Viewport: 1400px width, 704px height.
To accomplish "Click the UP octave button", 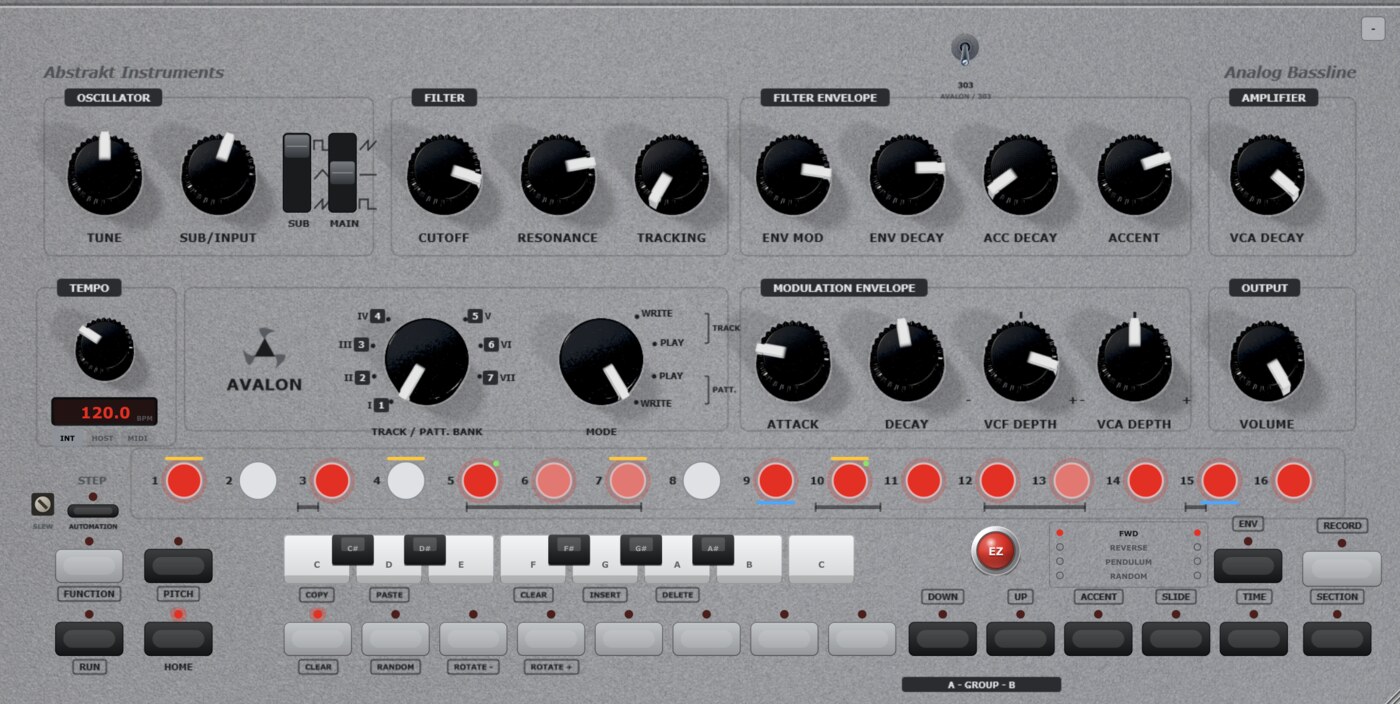I will 1020,639.
